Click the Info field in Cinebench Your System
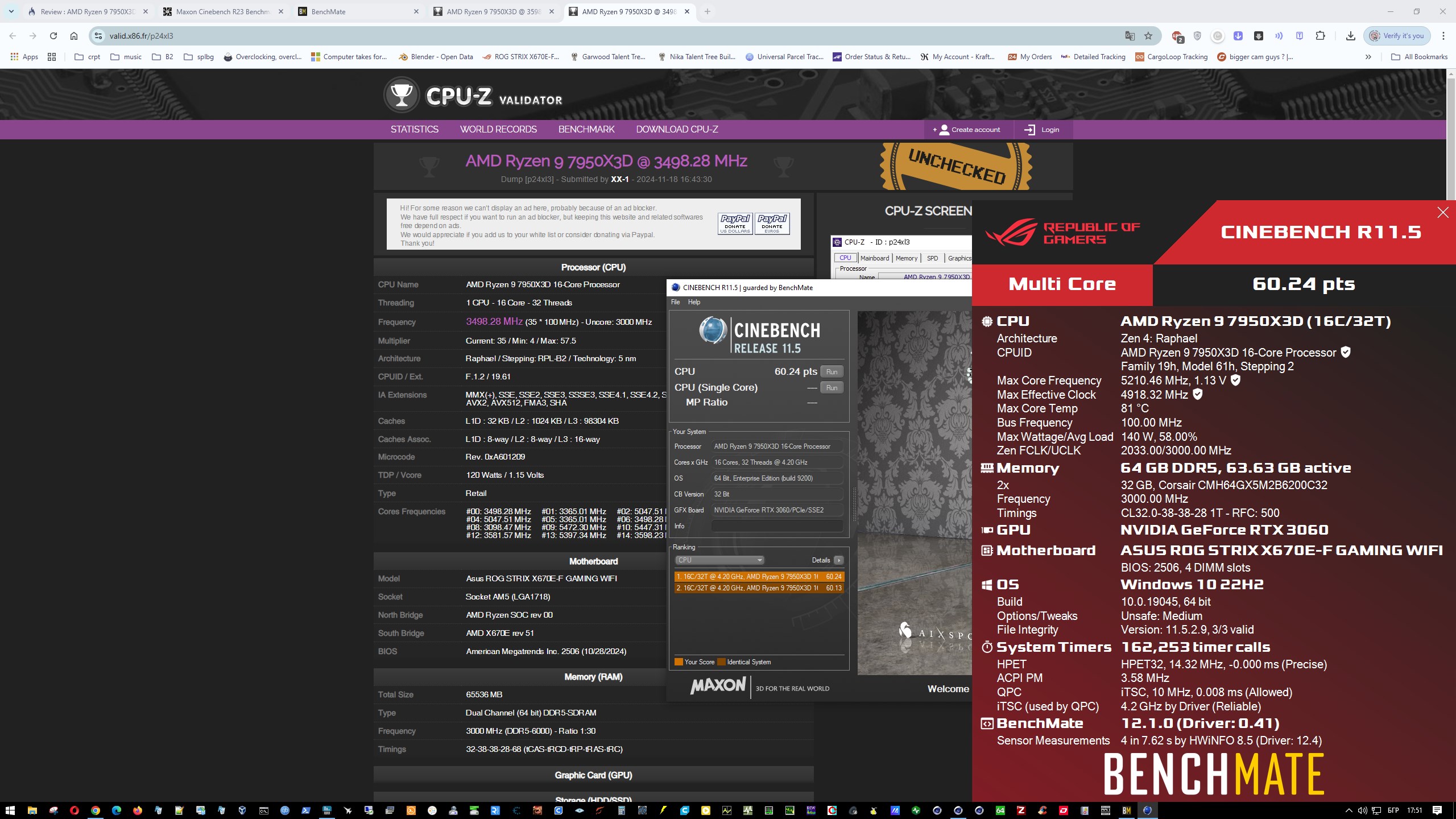Screen dimensions: 1456x819 tap(777, 526)
